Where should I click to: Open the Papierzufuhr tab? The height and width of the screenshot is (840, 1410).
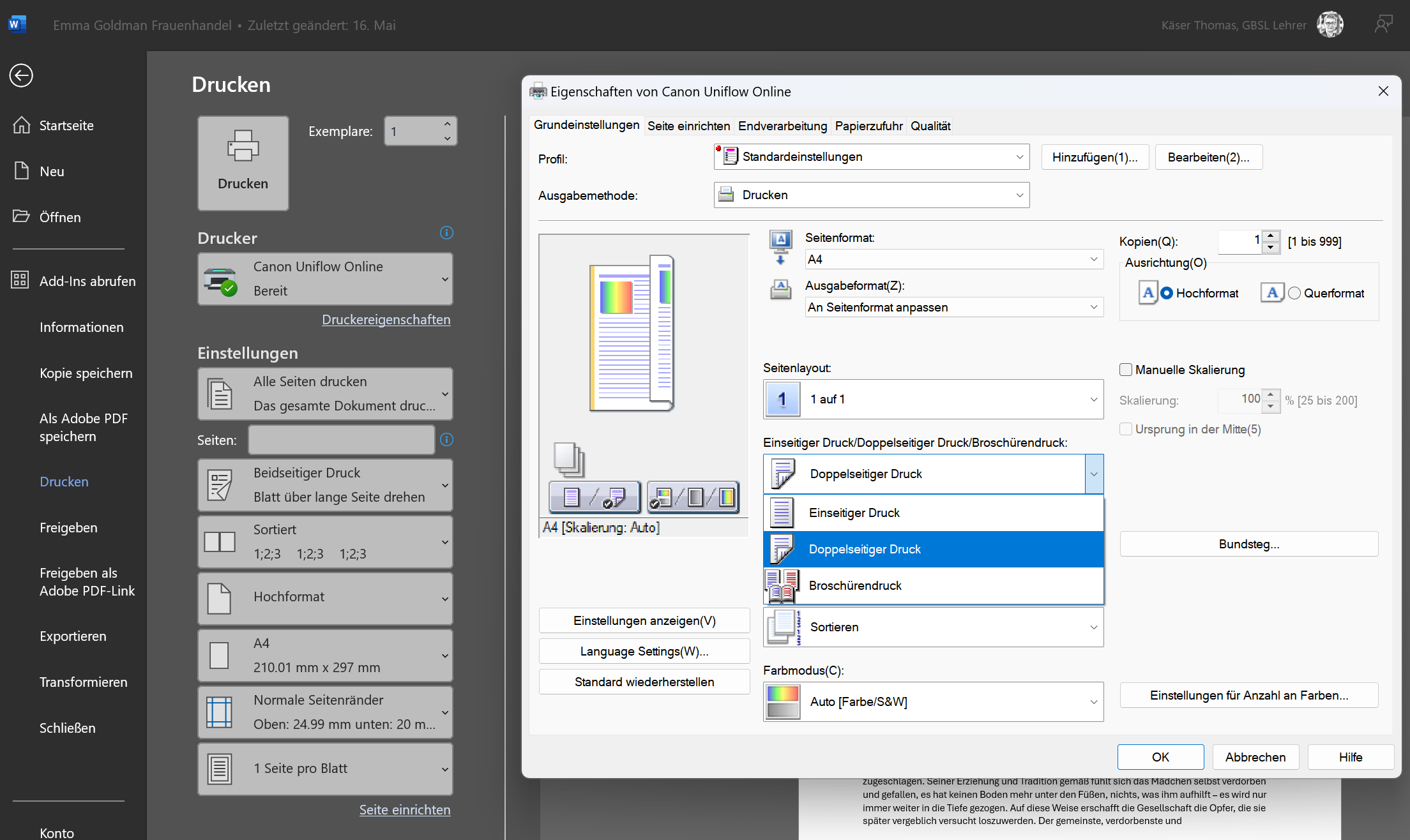[868, 126]
